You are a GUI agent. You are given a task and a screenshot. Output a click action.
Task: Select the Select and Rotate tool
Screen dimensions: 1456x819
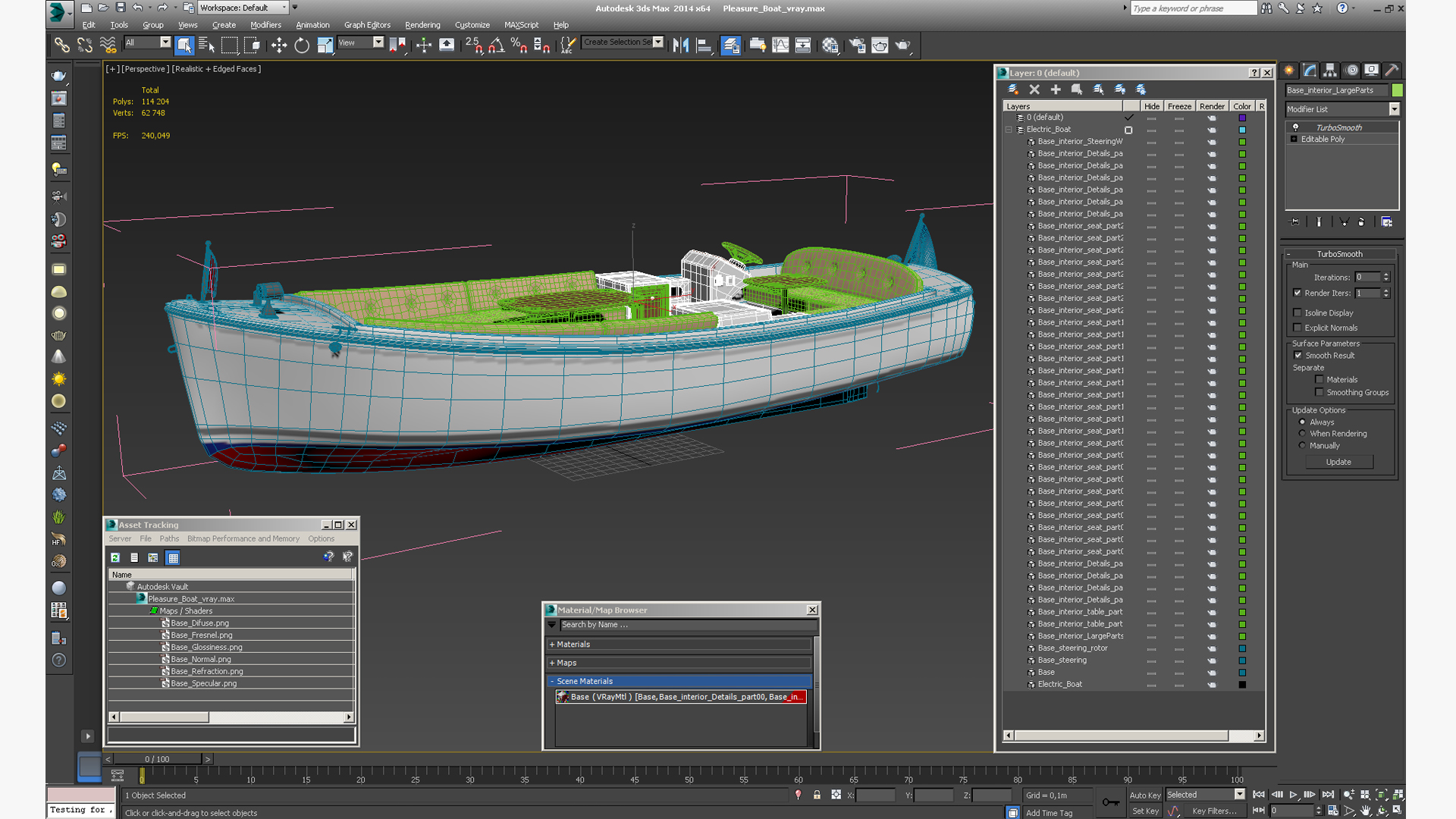302,45
